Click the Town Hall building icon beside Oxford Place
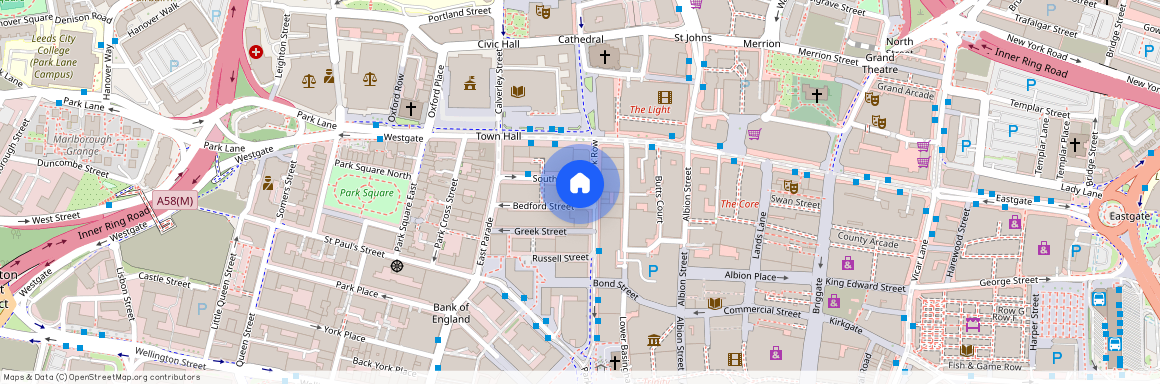The height and width of the screenshot is (384, 1160). pyautogui.click(x=470, y=83)
